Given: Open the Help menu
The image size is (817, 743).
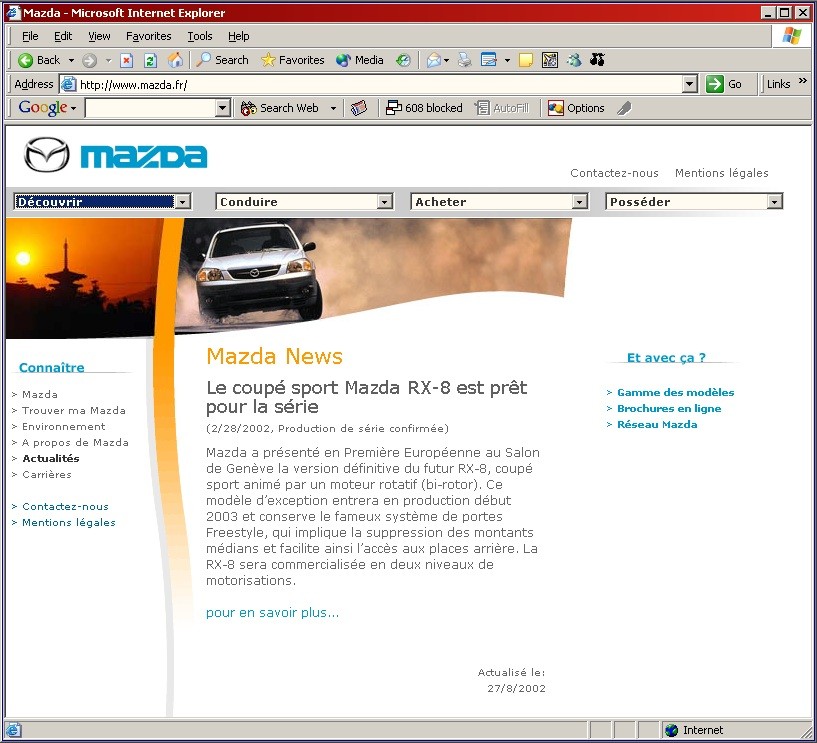Looking at the screenshot, I should tap(239, 36).
